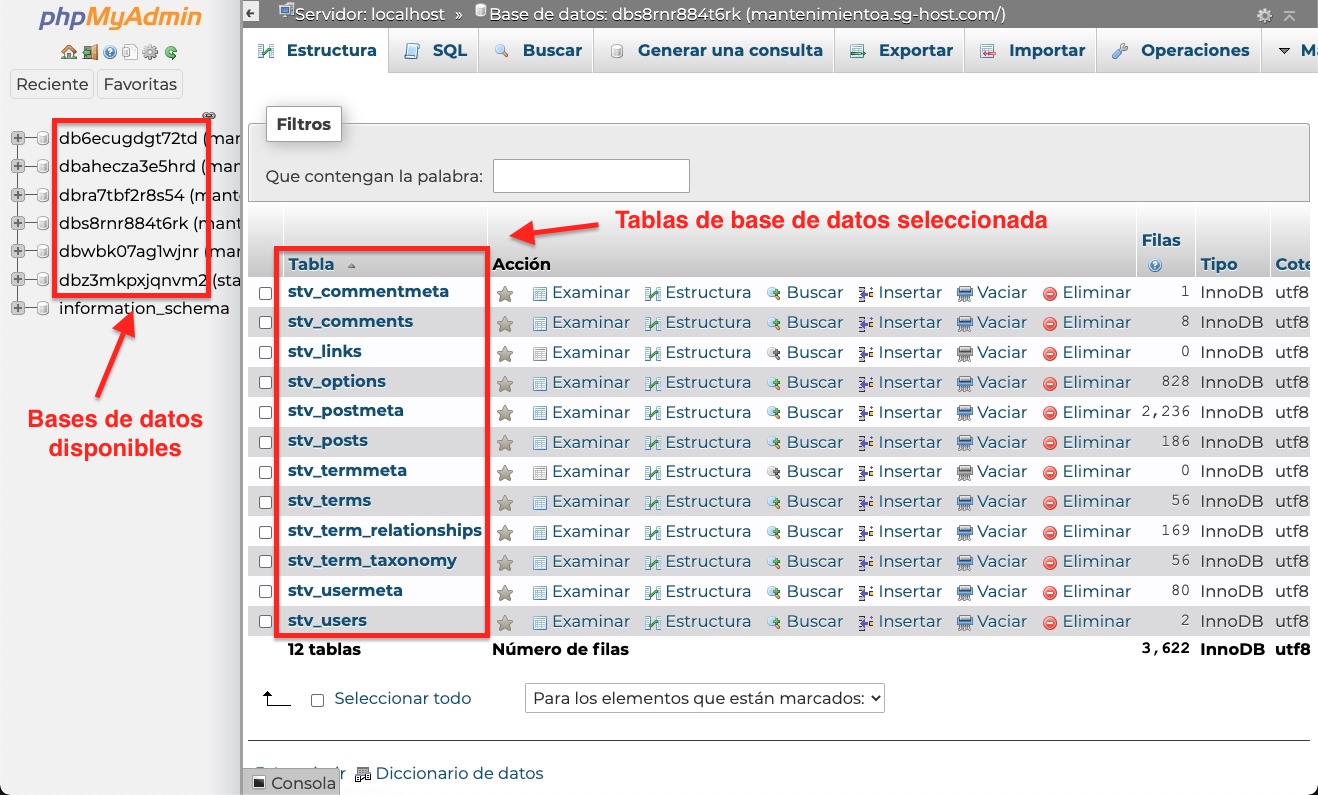The width and height of the screenshot is (1318, 795).
Task: Click the Home icon under the phpMyAdmin logo
Action: (68, 53)
